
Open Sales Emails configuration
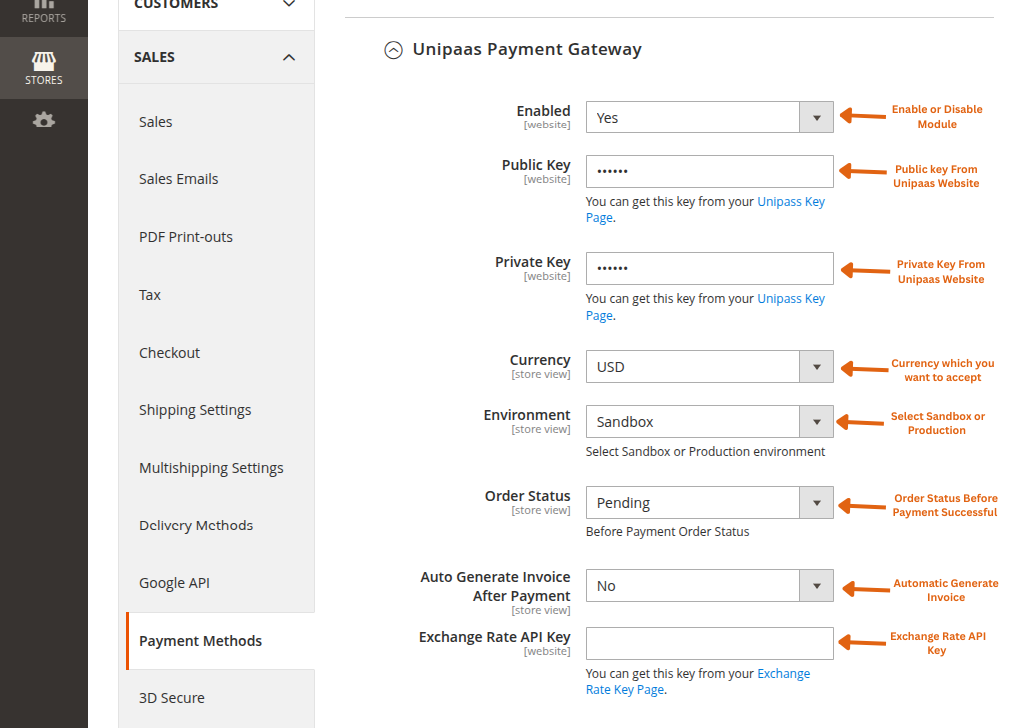point(178,178)
